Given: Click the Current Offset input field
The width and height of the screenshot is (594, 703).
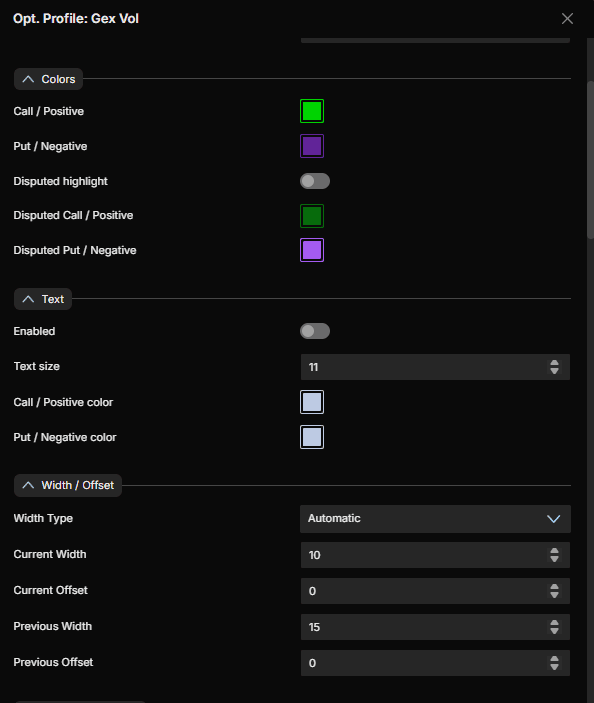Looking at the screenshot, I should coord(435,591).
